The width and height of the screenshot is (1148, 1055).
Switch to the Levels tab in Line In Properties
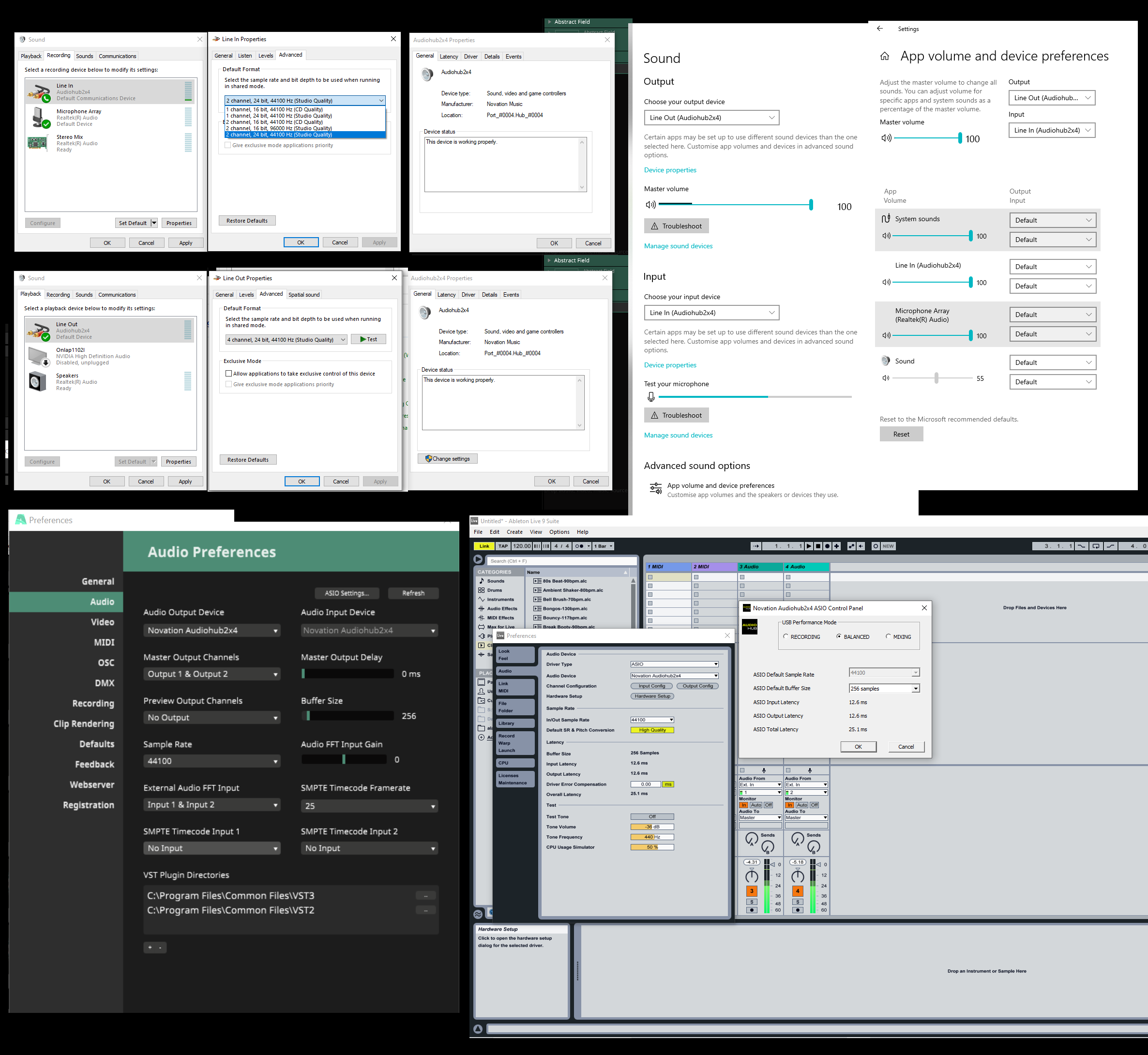[265, 55]
